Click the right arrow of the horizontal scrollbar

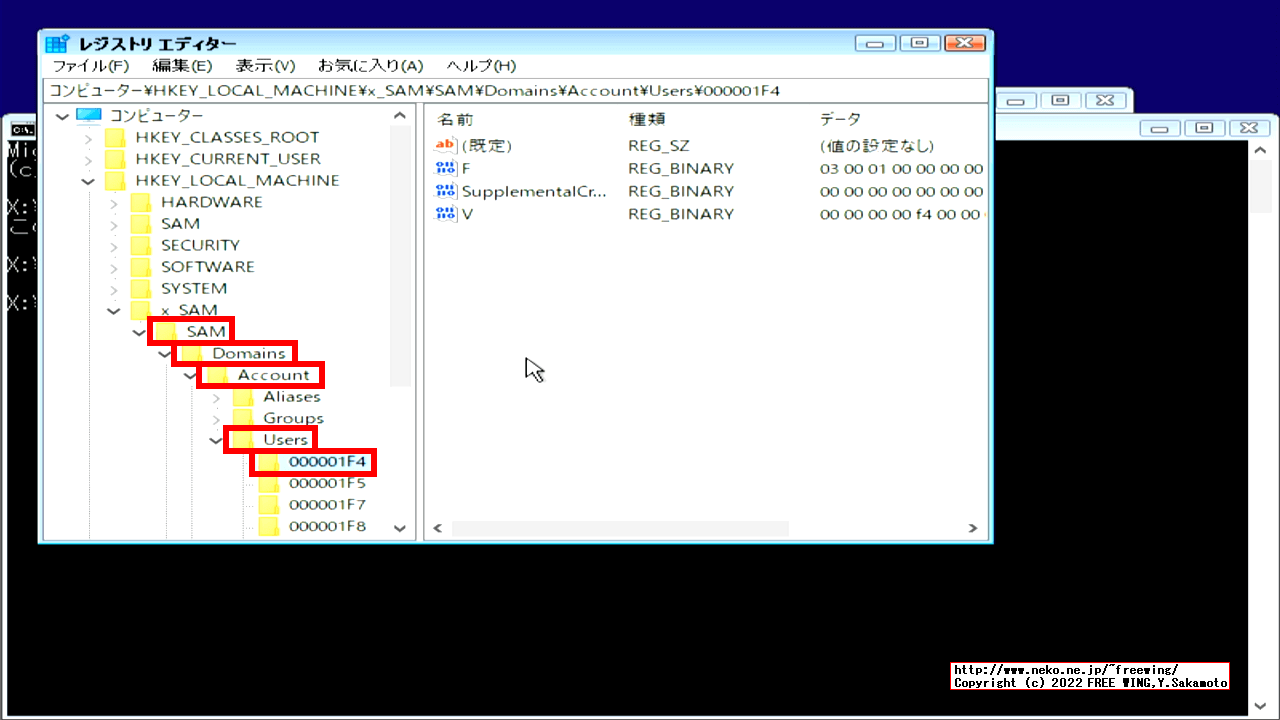pyautogui.click(x=971, y=527)
